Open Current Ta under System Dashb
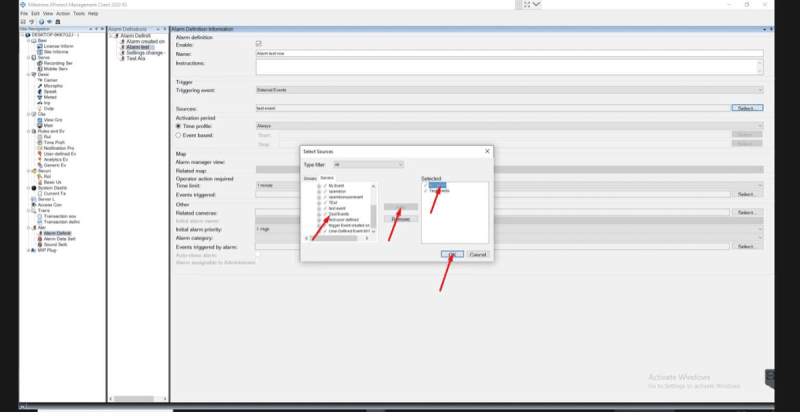 [55, 193]
